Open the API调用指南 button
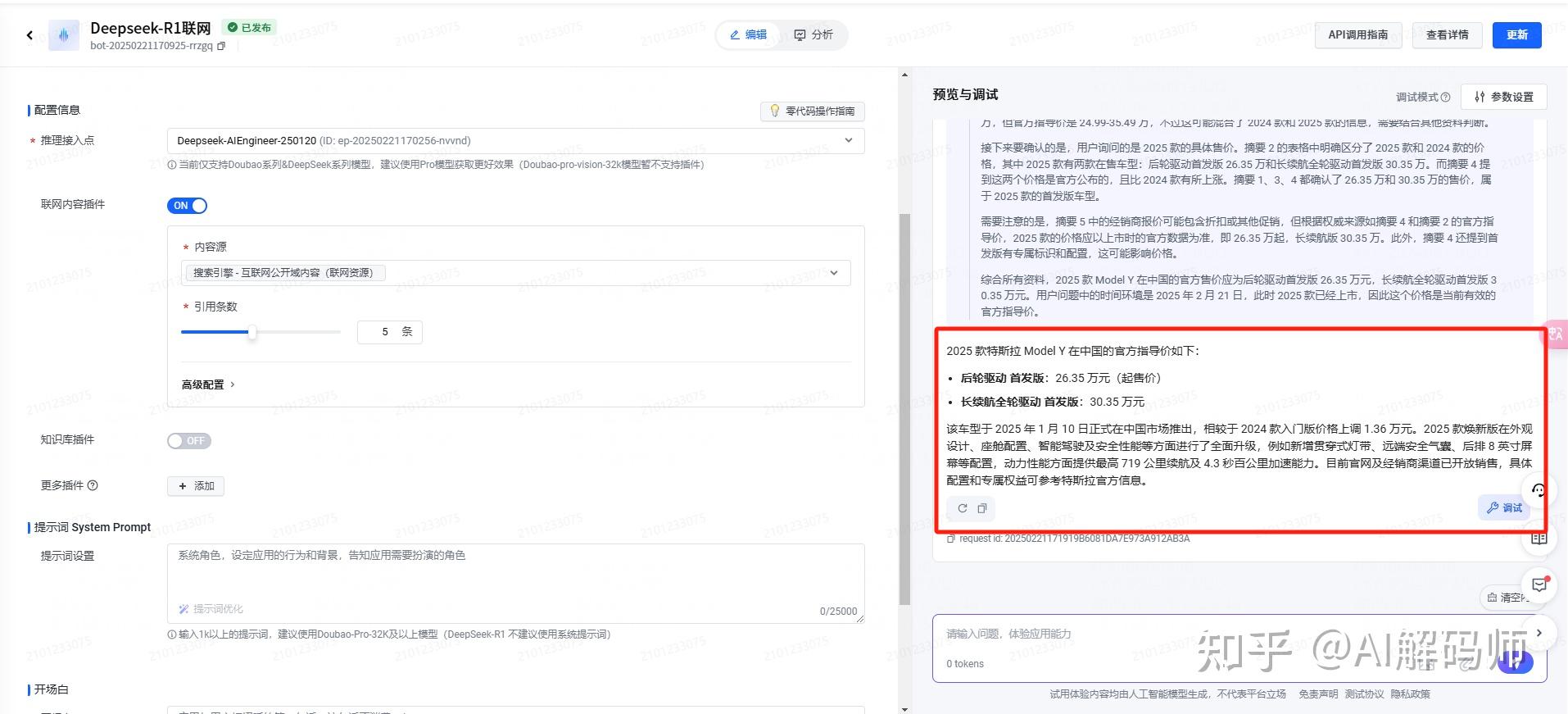 click(x=1358, y=35)
